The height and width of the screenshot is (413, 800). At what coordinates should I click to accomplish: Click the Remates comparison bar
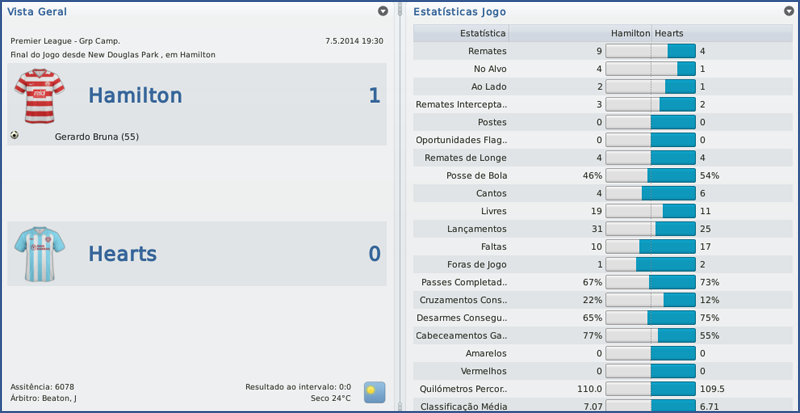point(650,50)
